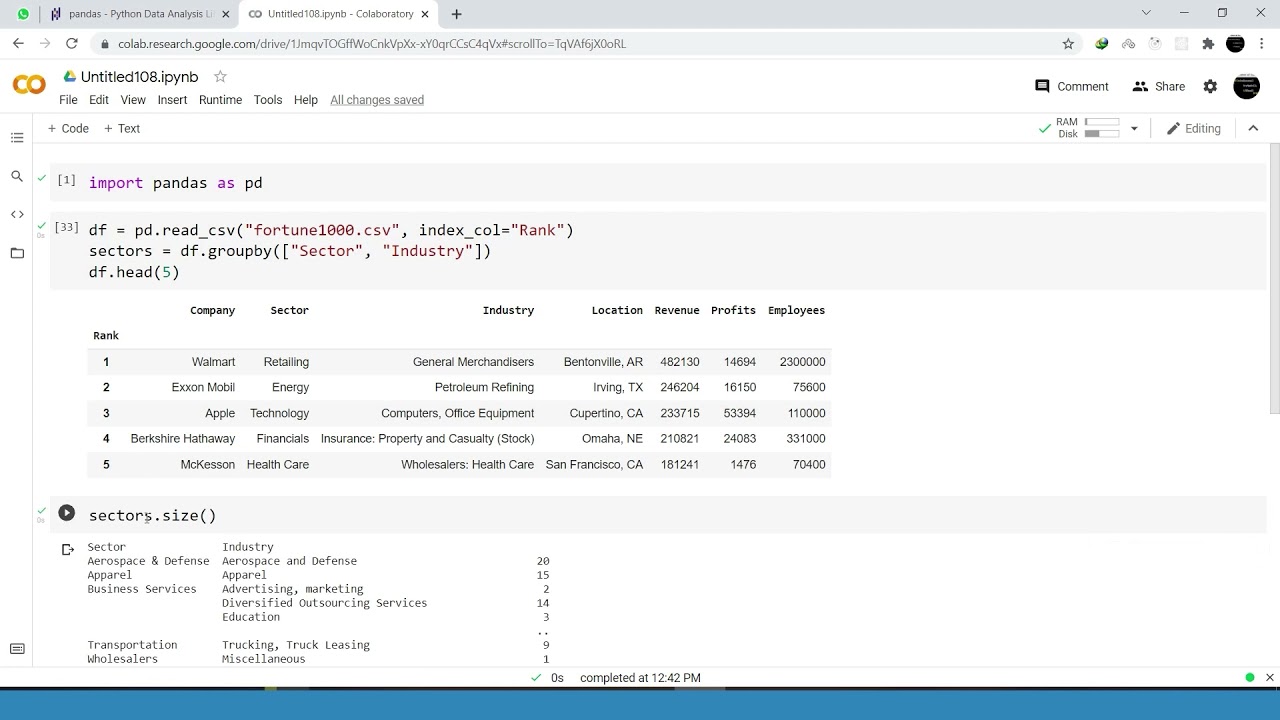
Task: Run the sectors.size() cell
Action: pyautogui.click(x=66, y=513)
